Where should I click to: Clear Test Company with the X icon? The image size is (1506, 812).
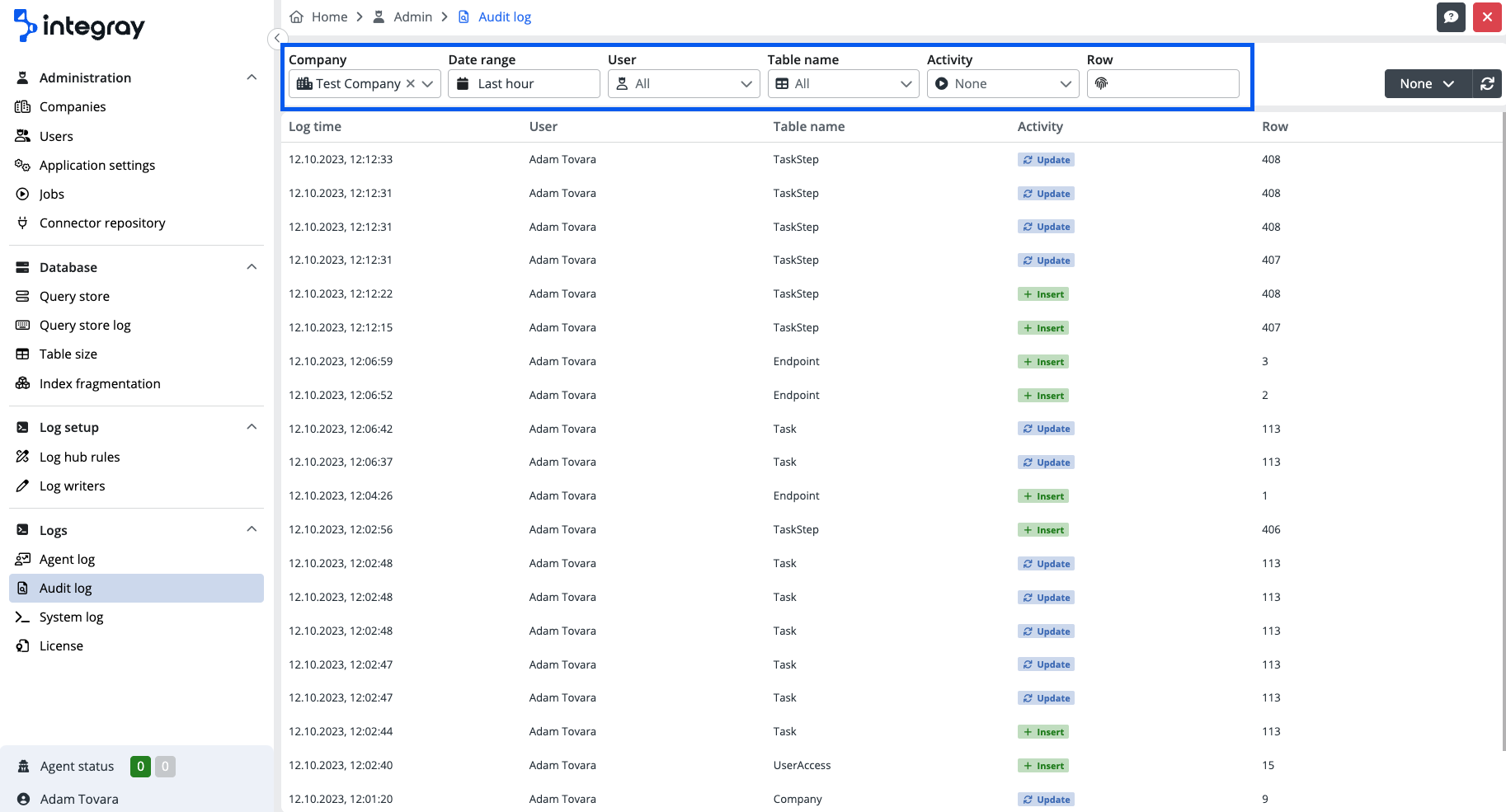point(411,84)
